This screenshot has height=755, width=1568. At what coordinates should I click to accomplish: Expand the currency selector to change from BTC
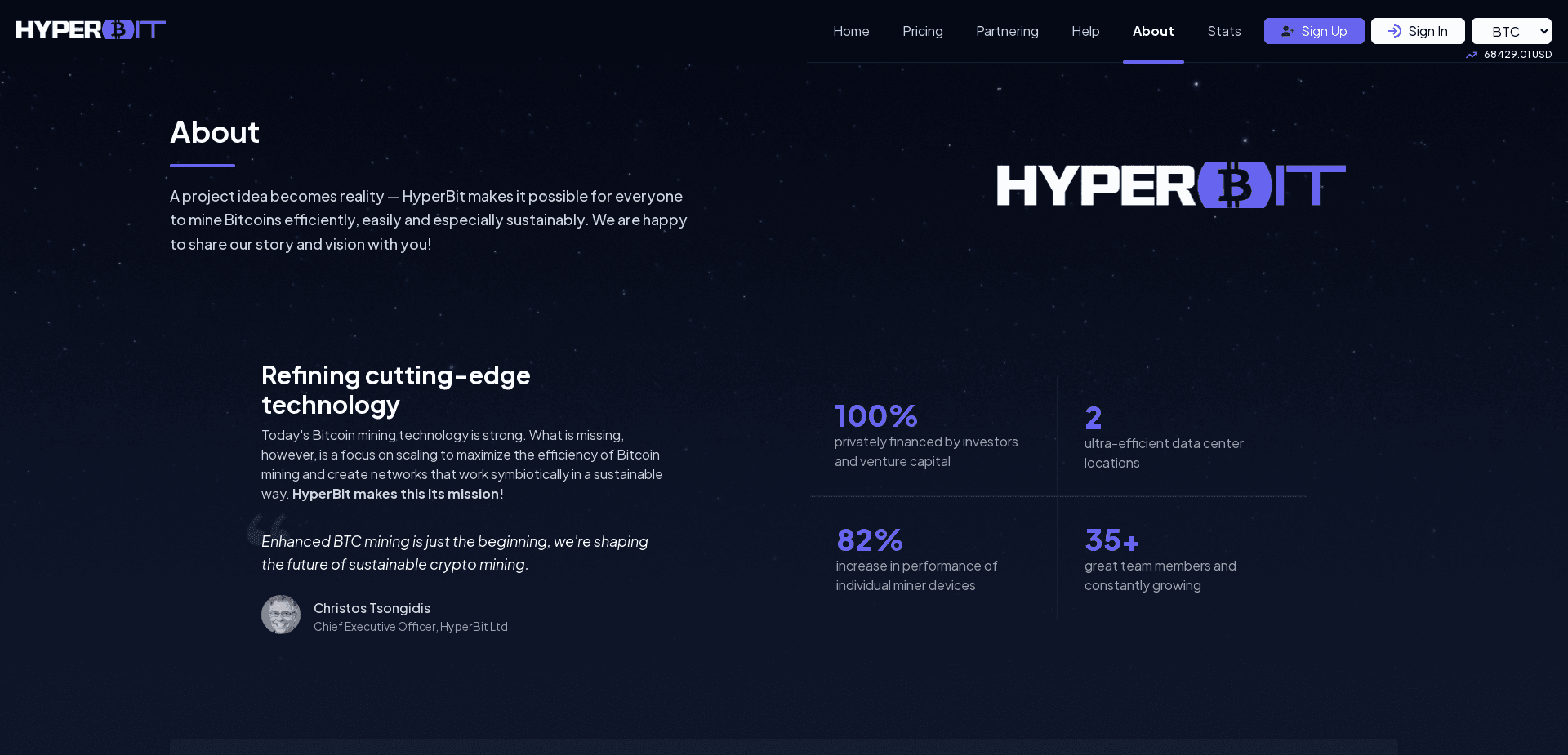1511,31
